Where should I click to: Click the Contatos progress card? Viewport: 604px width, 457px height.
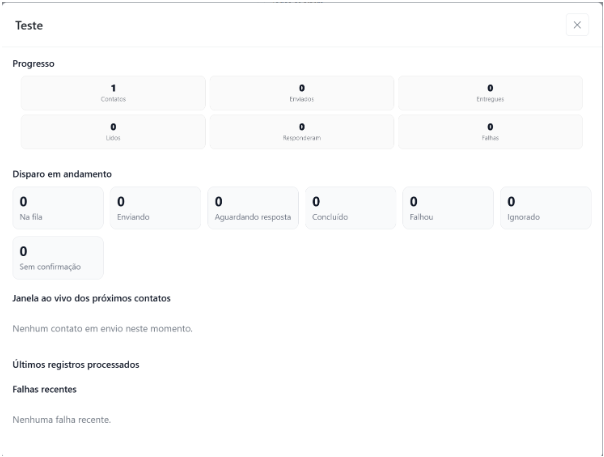113,93
